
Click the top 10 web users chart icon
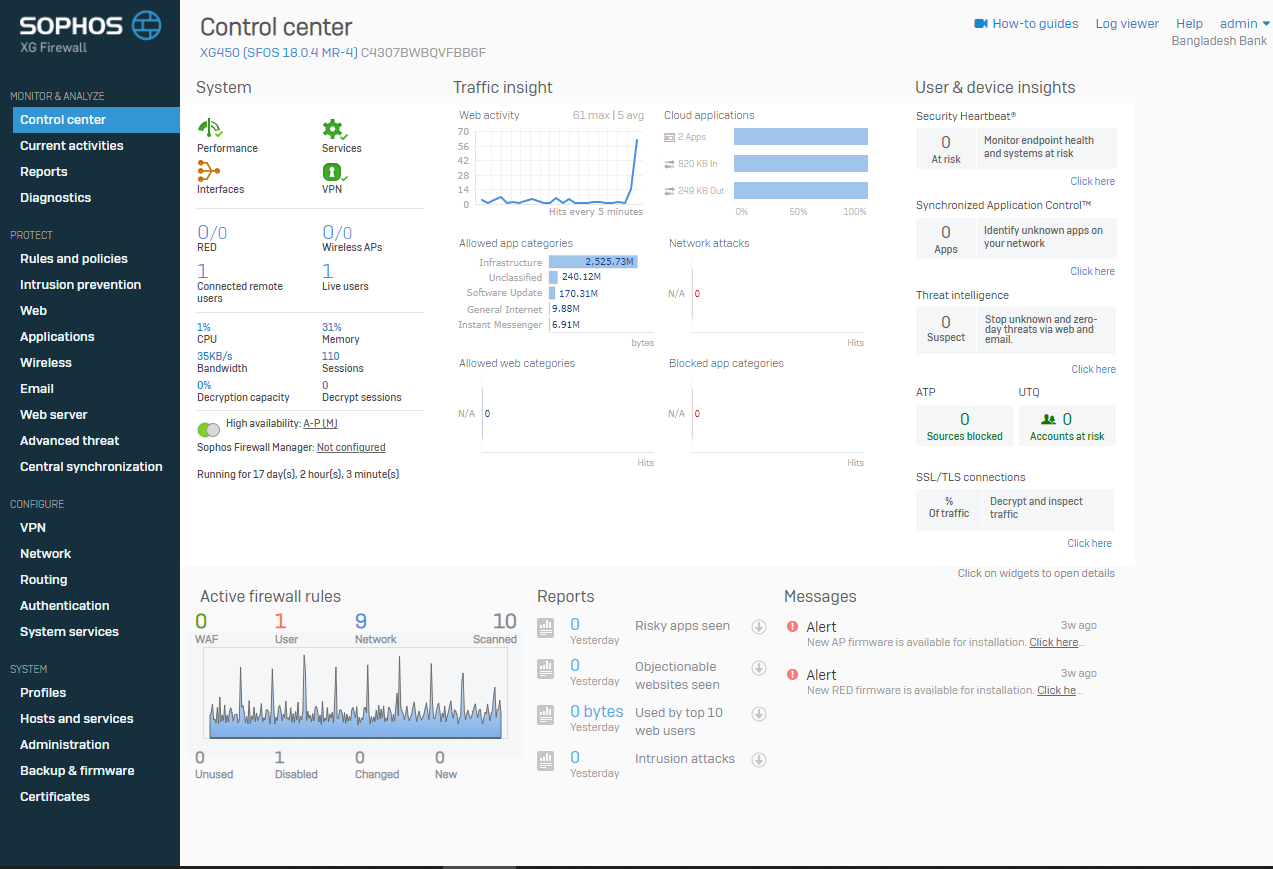546,715
